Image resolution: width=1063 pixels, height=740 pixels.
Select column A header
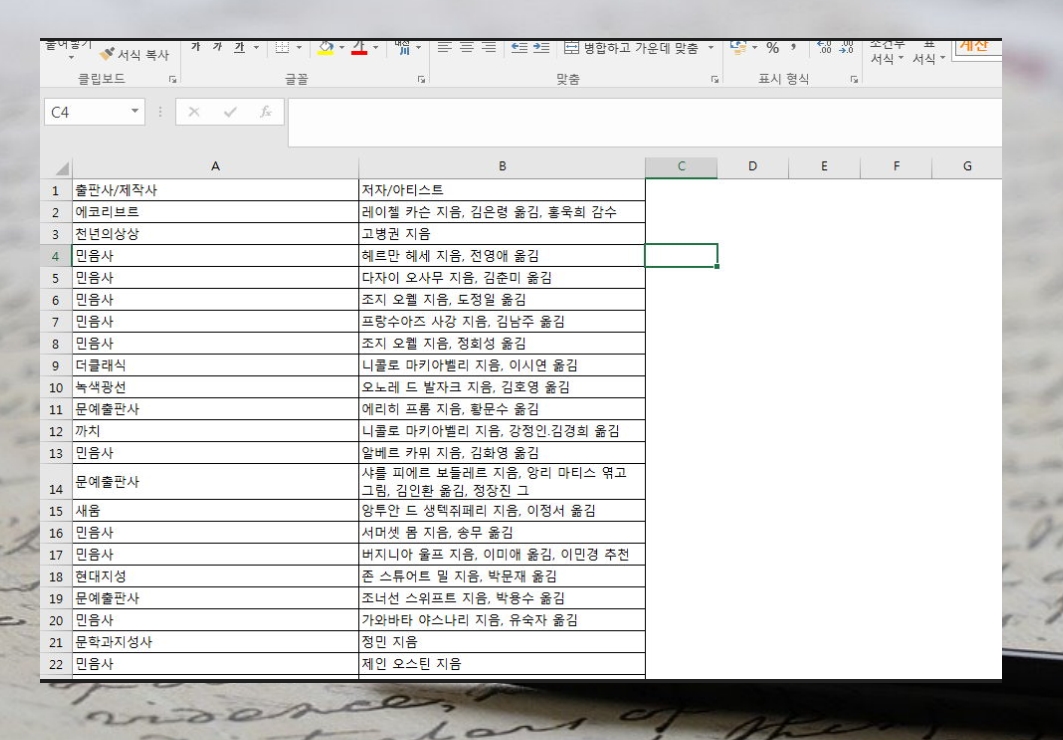click(x=216, y=167)
